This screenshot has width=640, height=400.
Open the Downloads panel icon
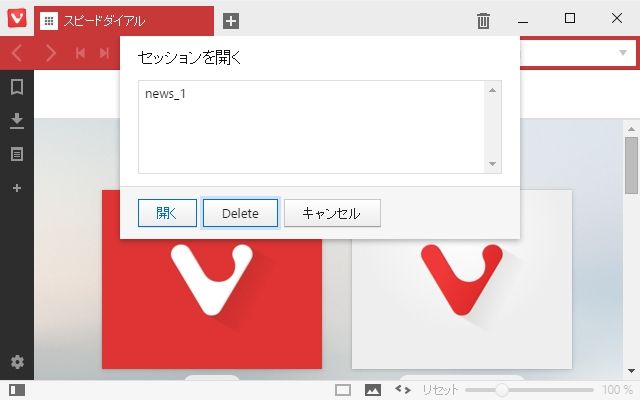17,121
